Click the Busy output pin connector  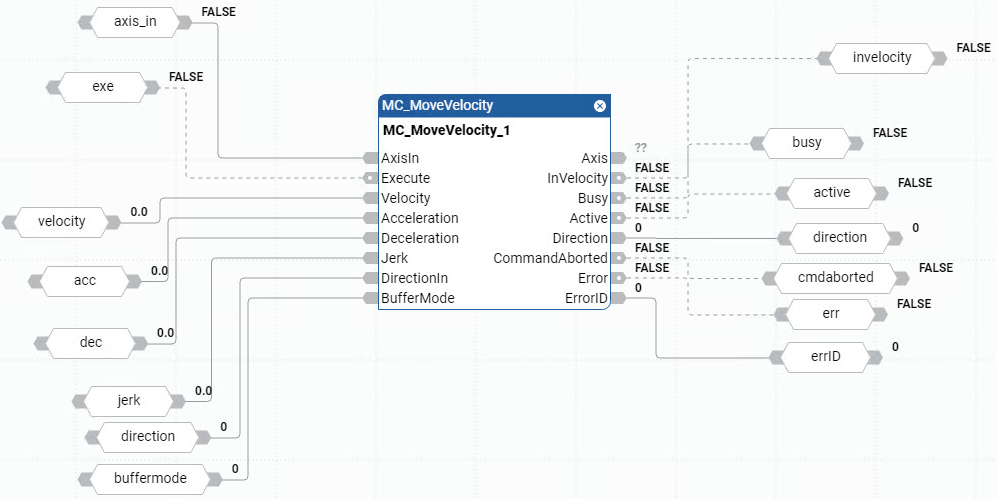[619, 198]
